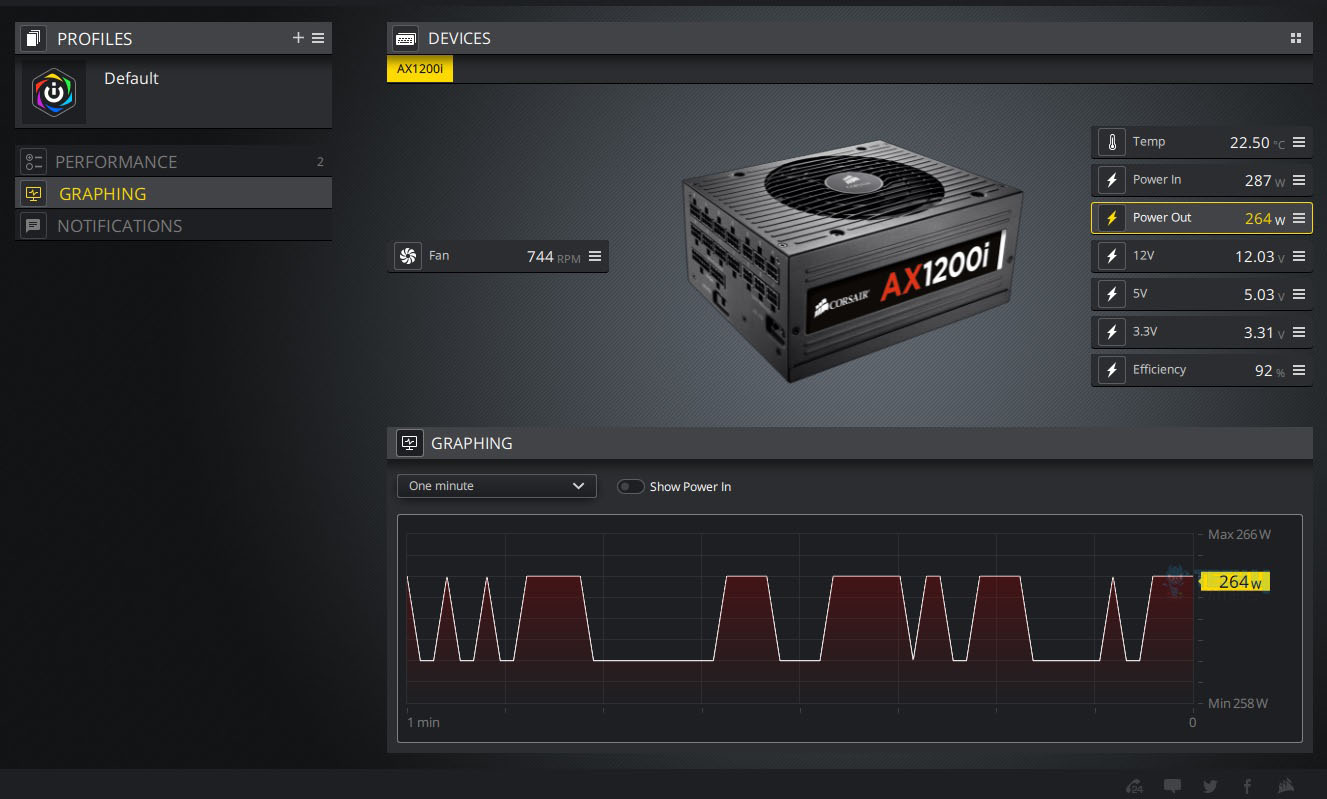Click the Corsair sails logo icon
1327x799 pixels.
point(1286,786)
